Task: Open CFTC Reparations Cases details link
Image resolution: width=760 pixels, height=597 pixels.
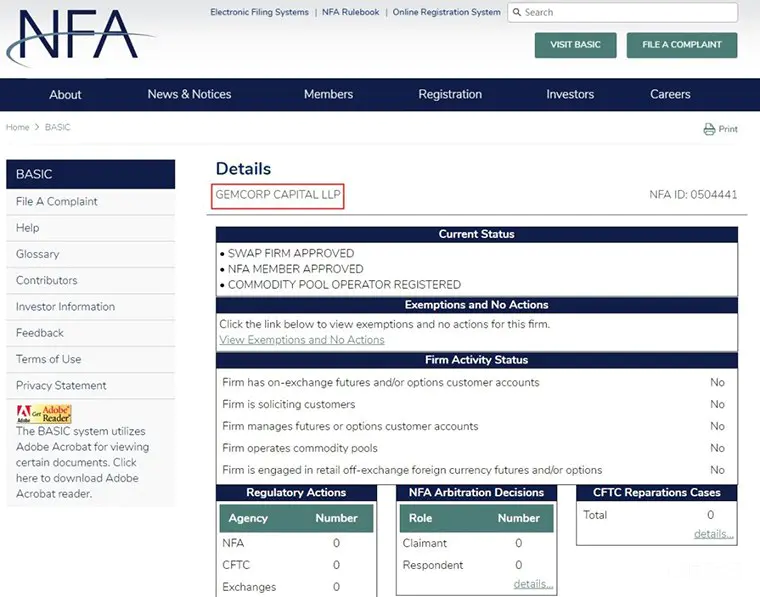Action: click(713, 534)
